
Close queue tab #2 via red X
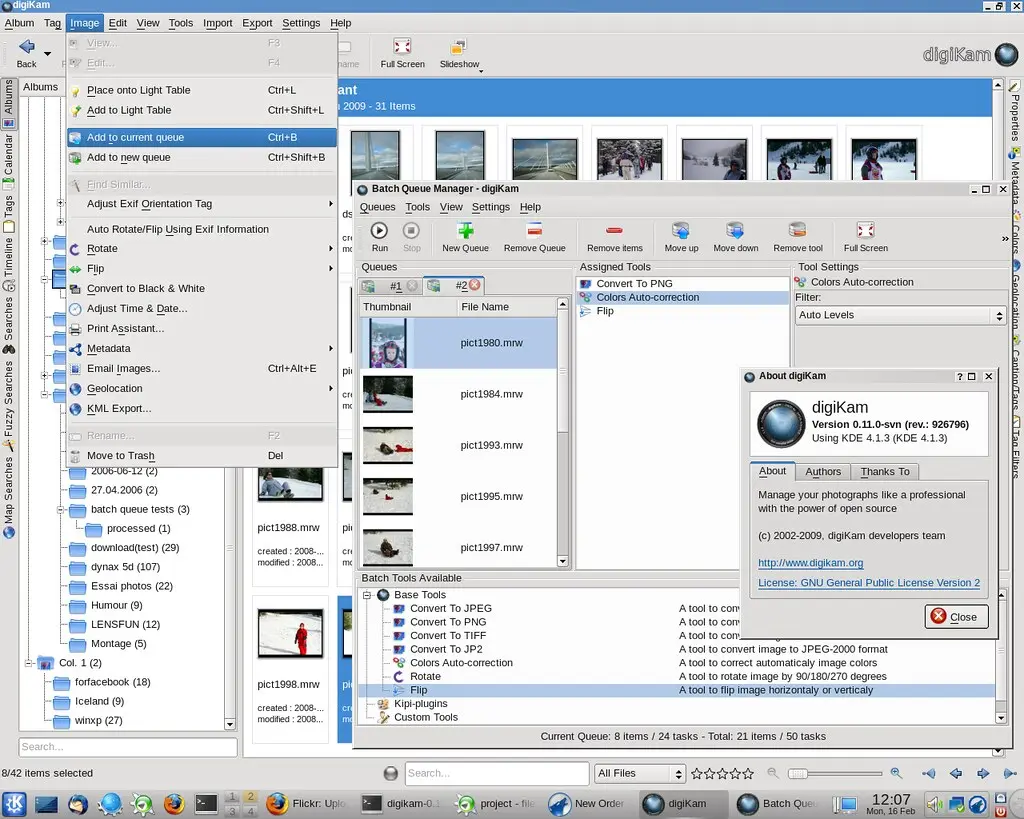[x=475, y=285]
